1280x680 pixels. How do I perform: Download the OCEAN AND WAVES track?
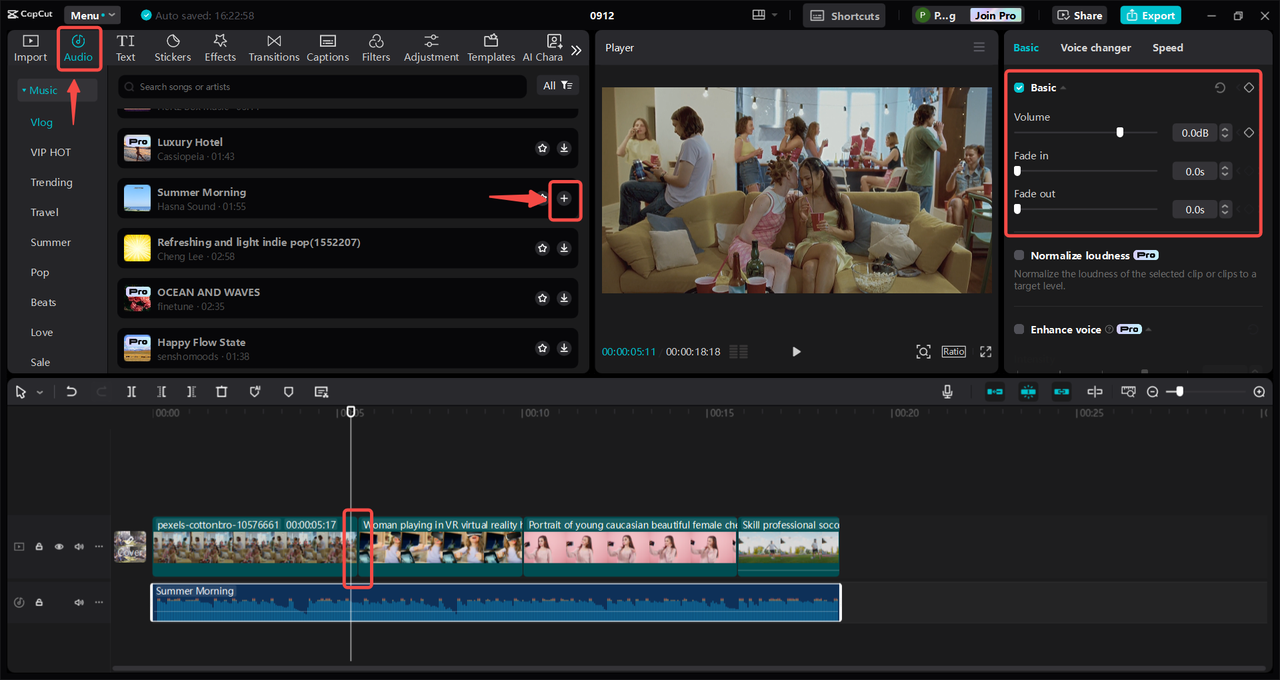(564, 298)
